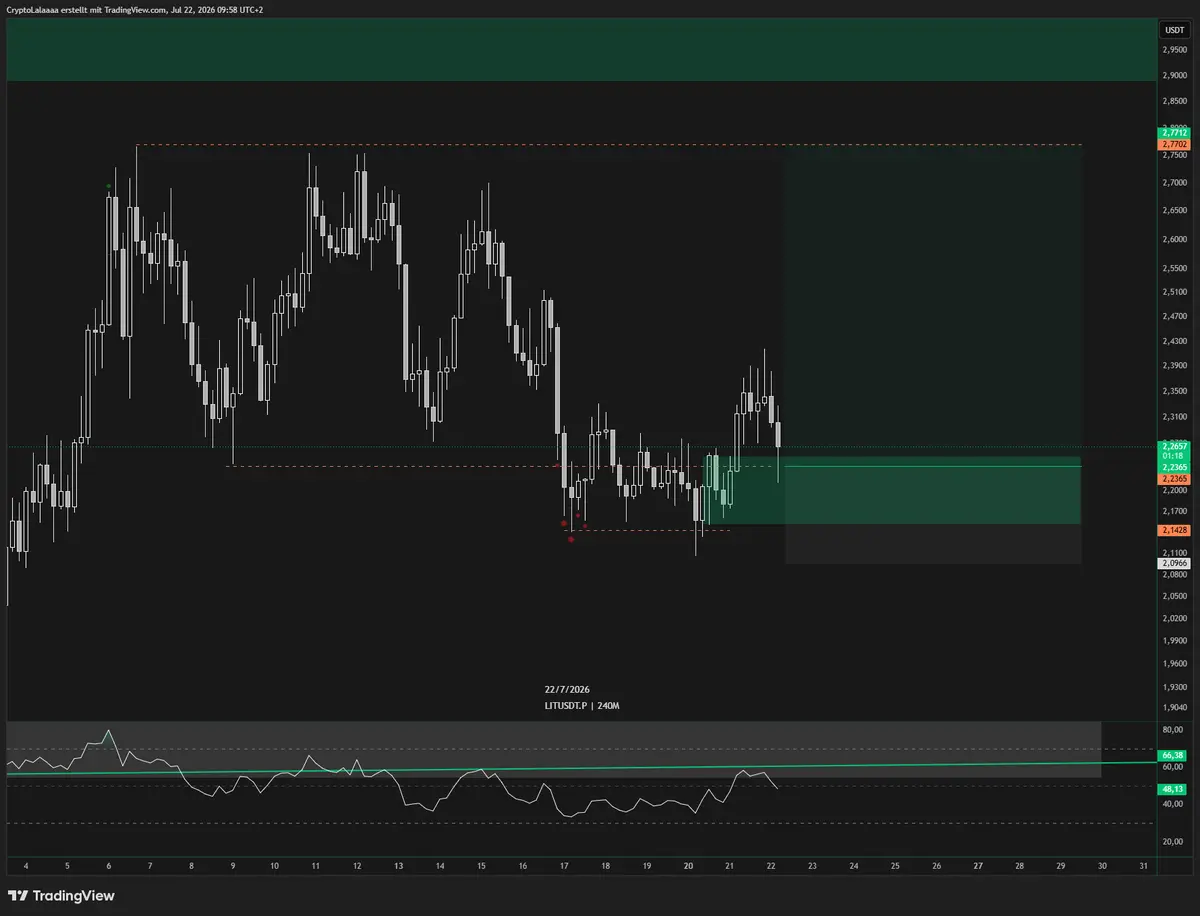
Task: Select the 'LITUSDT.P | 240M' symbol text
Action: (582, 706)
